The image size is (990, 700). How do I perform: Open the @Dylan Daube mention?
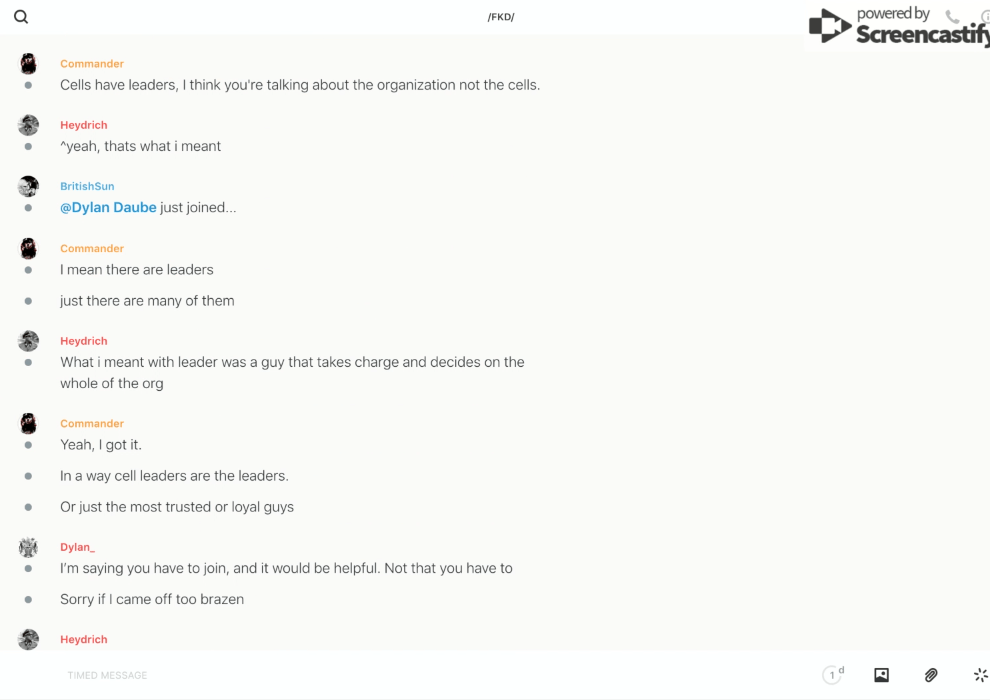(108, 208)
